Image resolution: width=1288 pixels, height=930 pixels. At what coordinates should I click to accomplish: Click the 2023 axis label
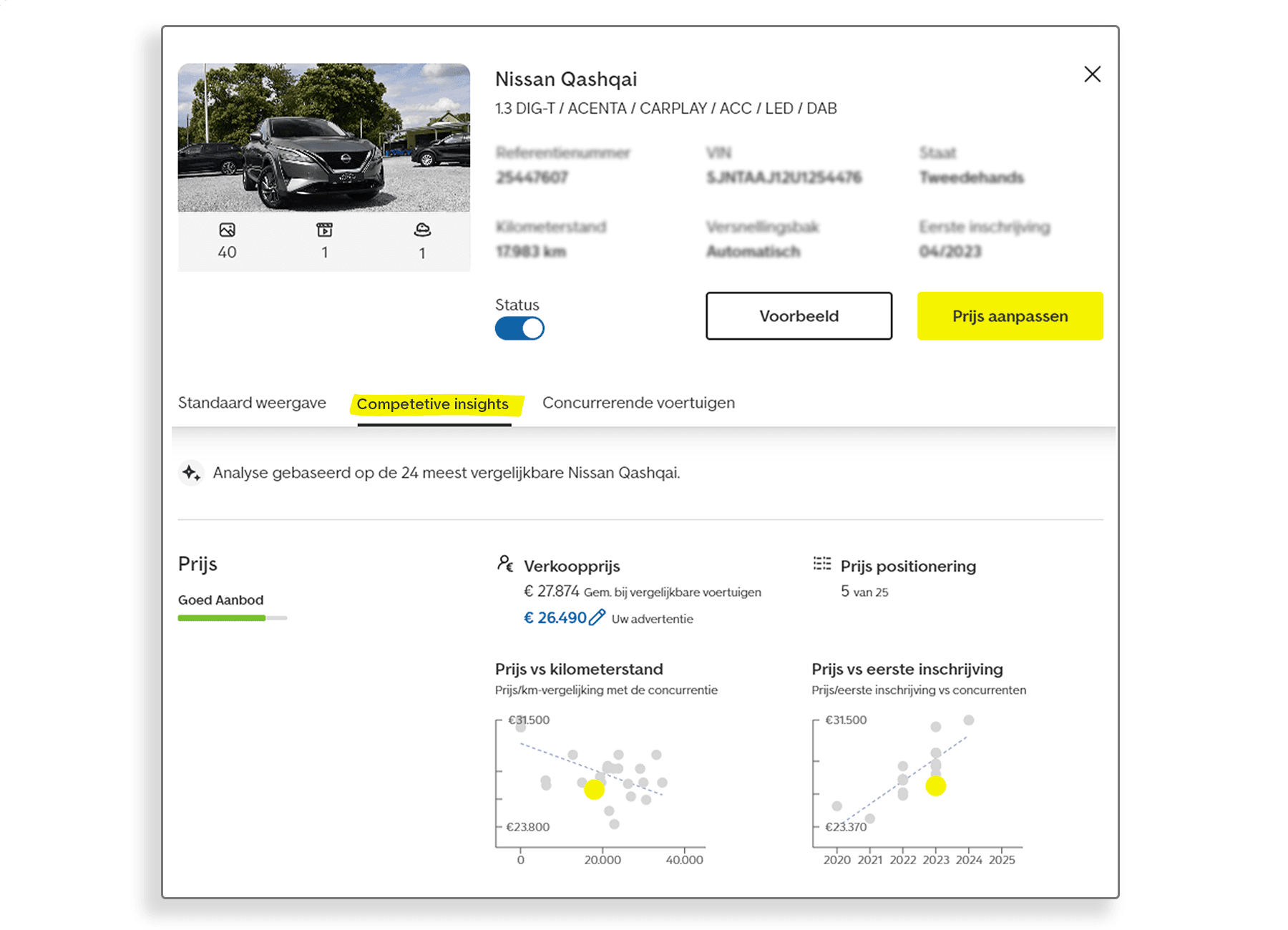tap(936, 860)
